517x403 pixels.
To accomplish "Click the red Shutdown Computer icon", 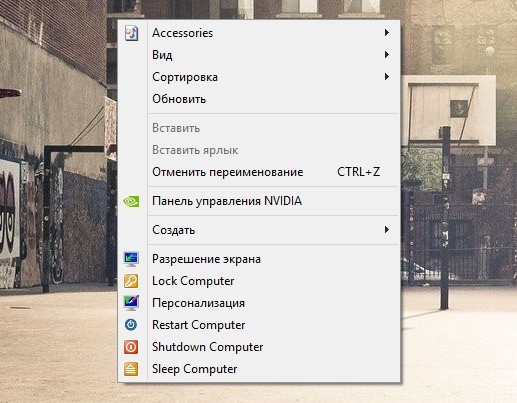I will click(131, 347).
